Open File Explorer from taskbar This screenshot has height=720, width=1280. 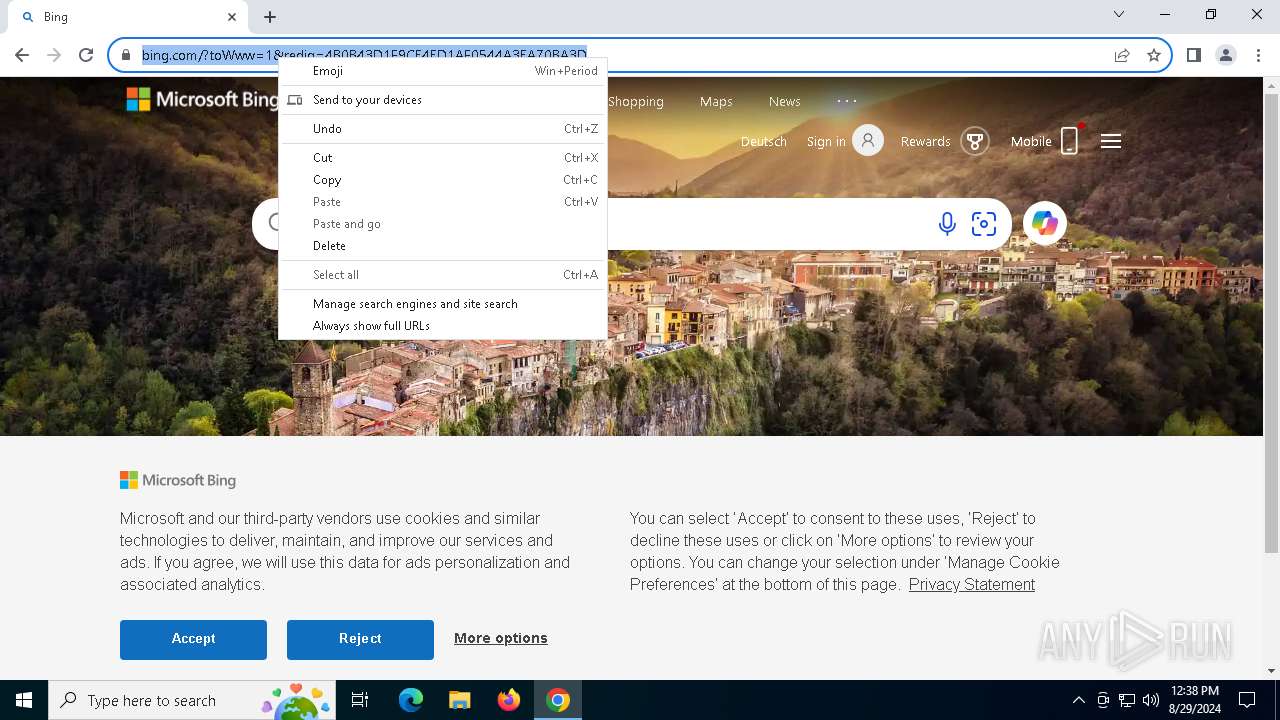(x=460, y=700)
